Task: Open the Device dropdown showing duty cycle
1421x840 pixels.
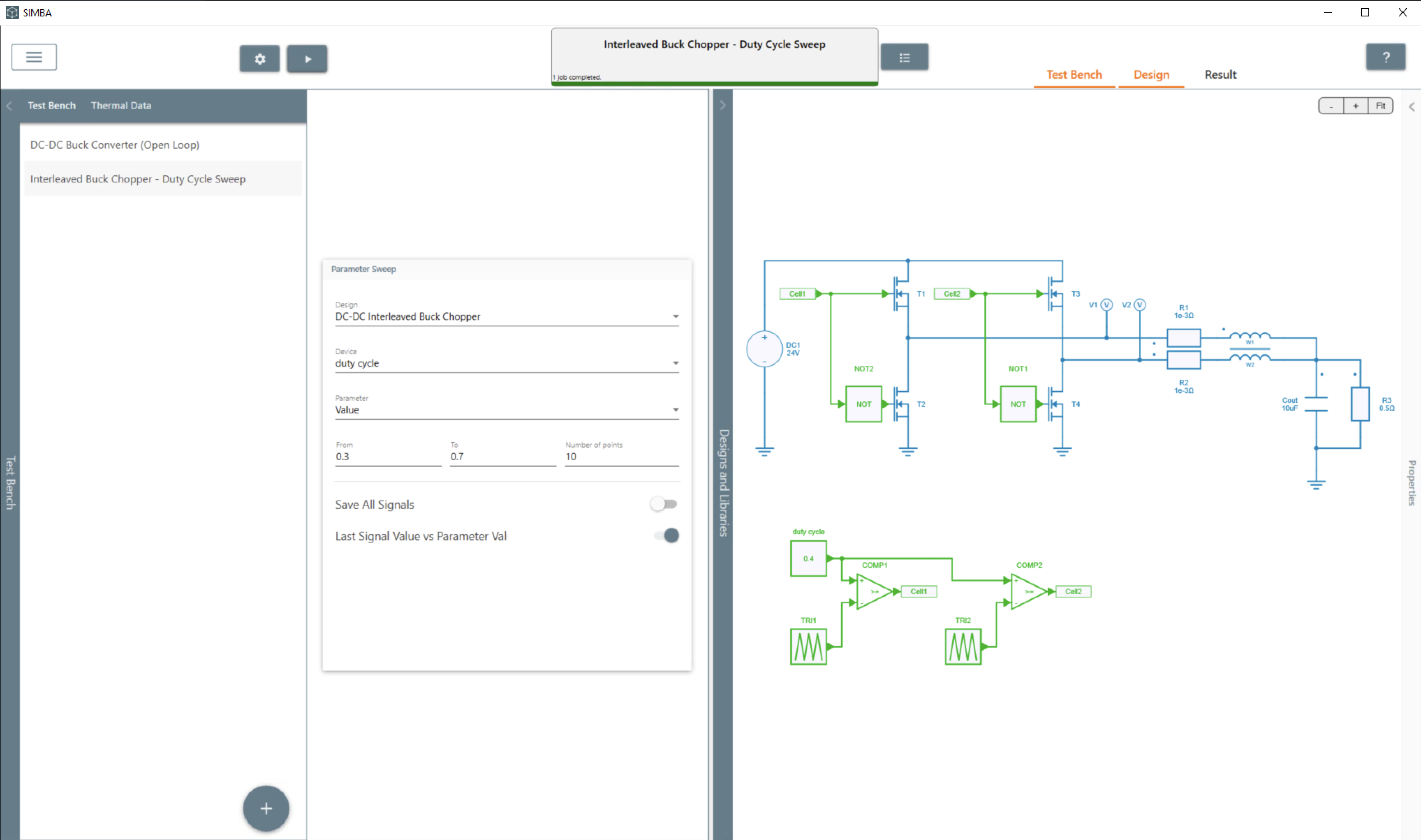Action: (x=507, y=363)
